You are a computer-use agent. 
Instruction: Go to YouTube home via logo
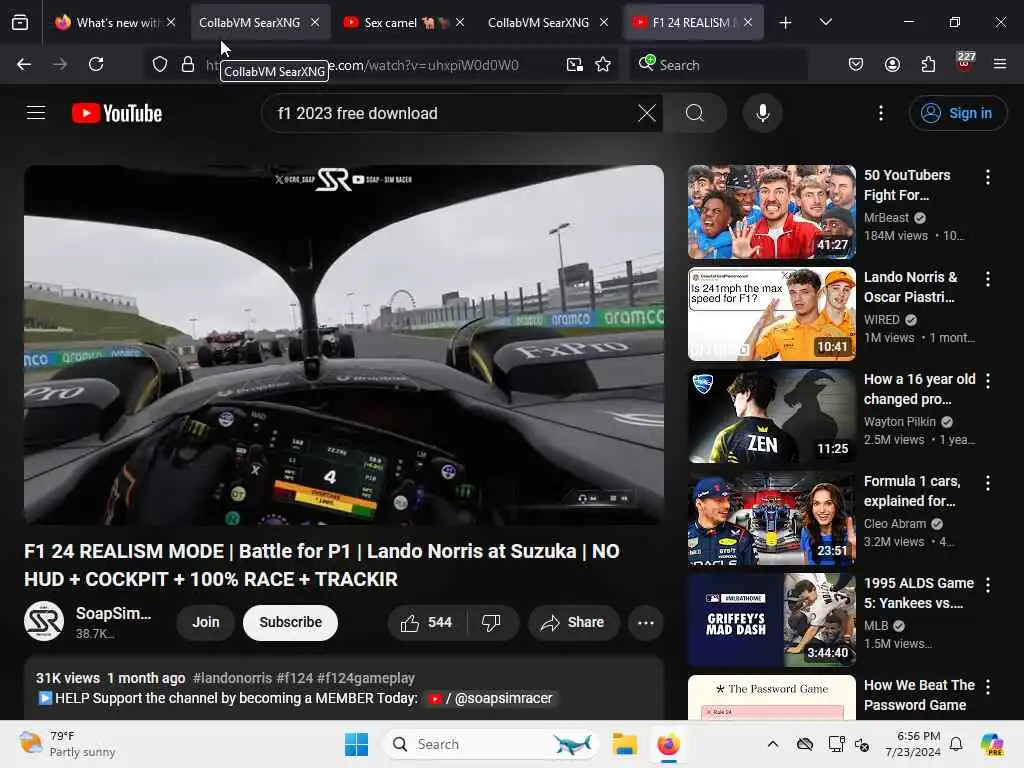118,113
